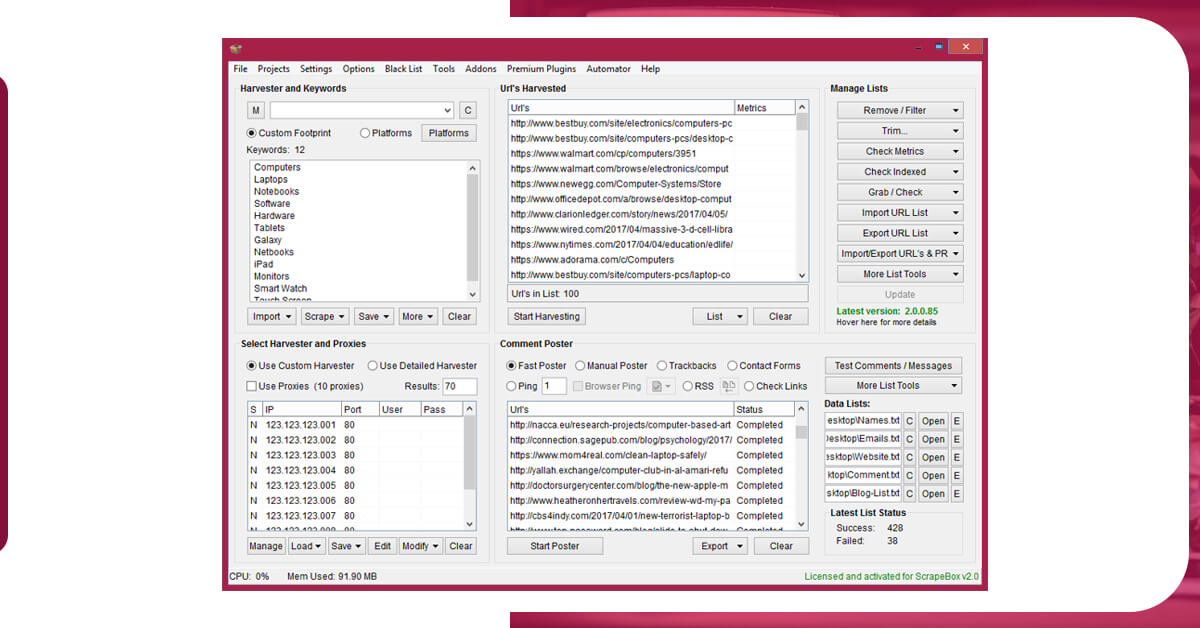Open the Export URL List dropdown

900,233
